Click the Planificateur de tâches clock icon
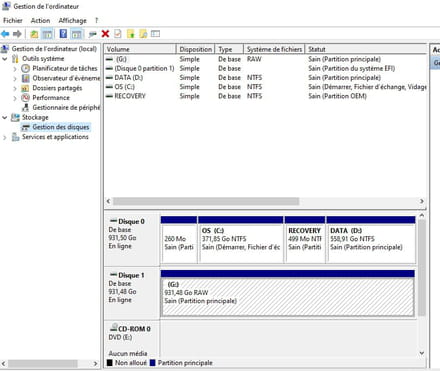This screenshot has height=371, width=440. click(26, 68)
